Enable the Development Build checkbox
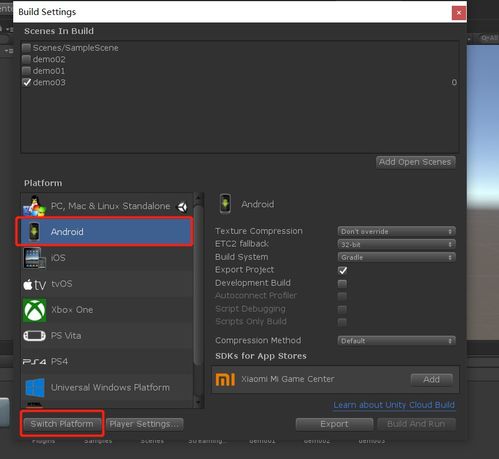 [x=342, y=283]
